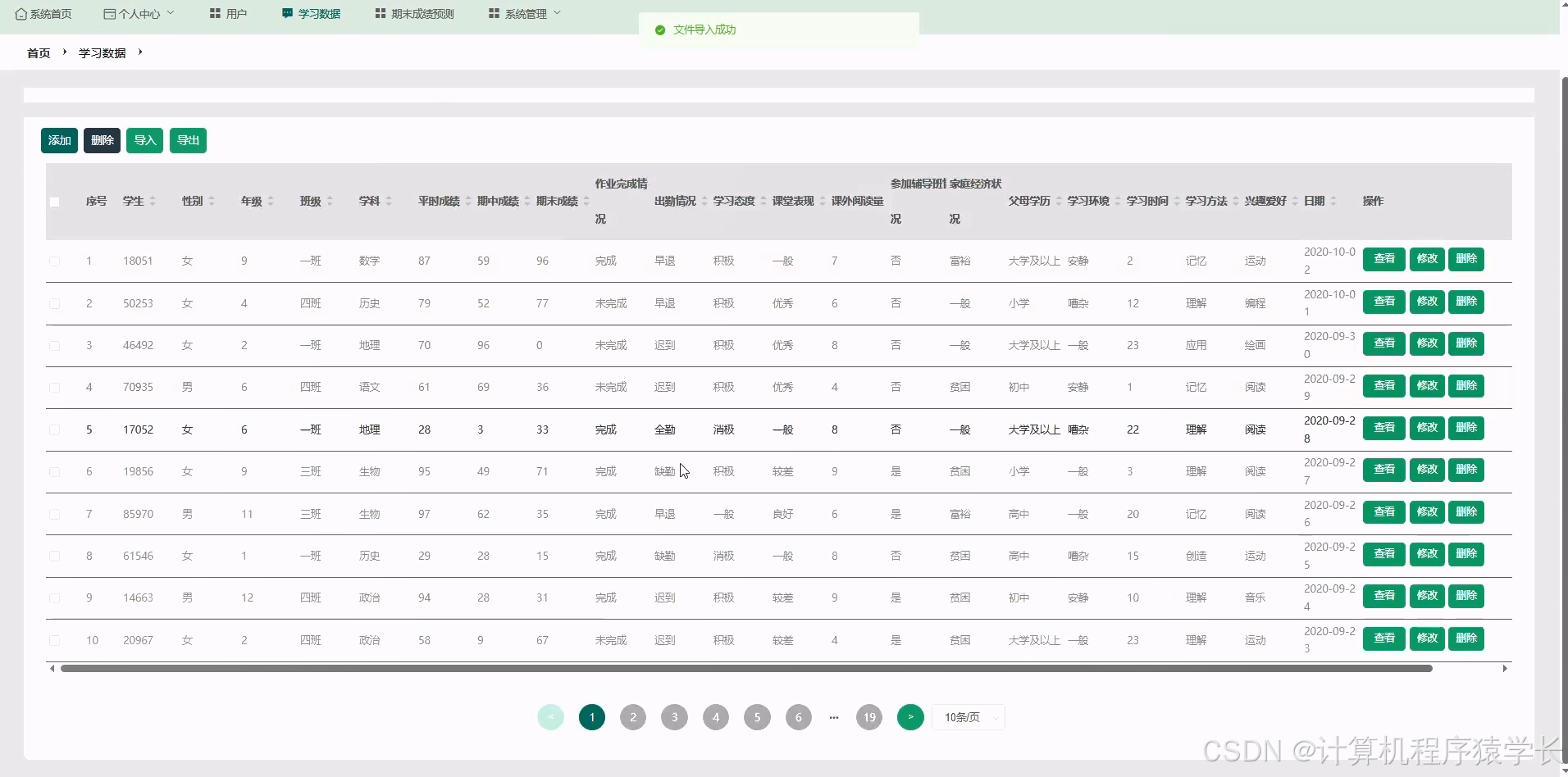Sort by 学科 column arrows
1568x777 pixels.
click(389, 201)
